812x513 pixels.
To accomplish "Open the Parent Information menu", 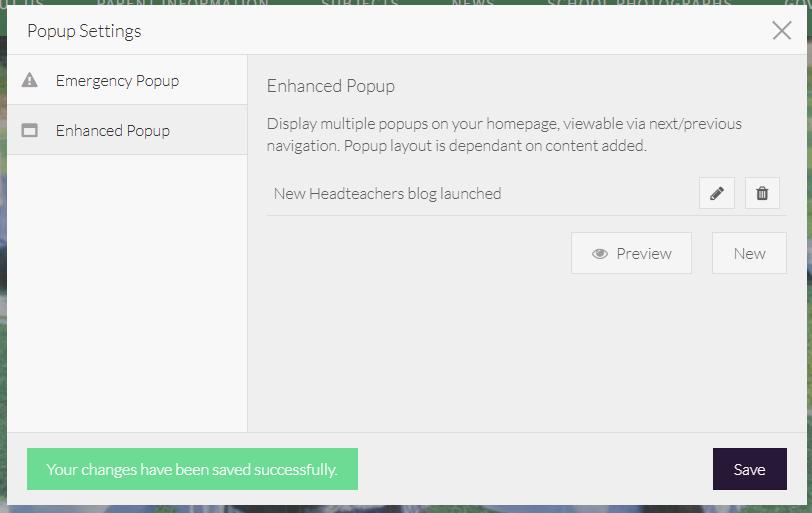I will (x=182, y=4).
